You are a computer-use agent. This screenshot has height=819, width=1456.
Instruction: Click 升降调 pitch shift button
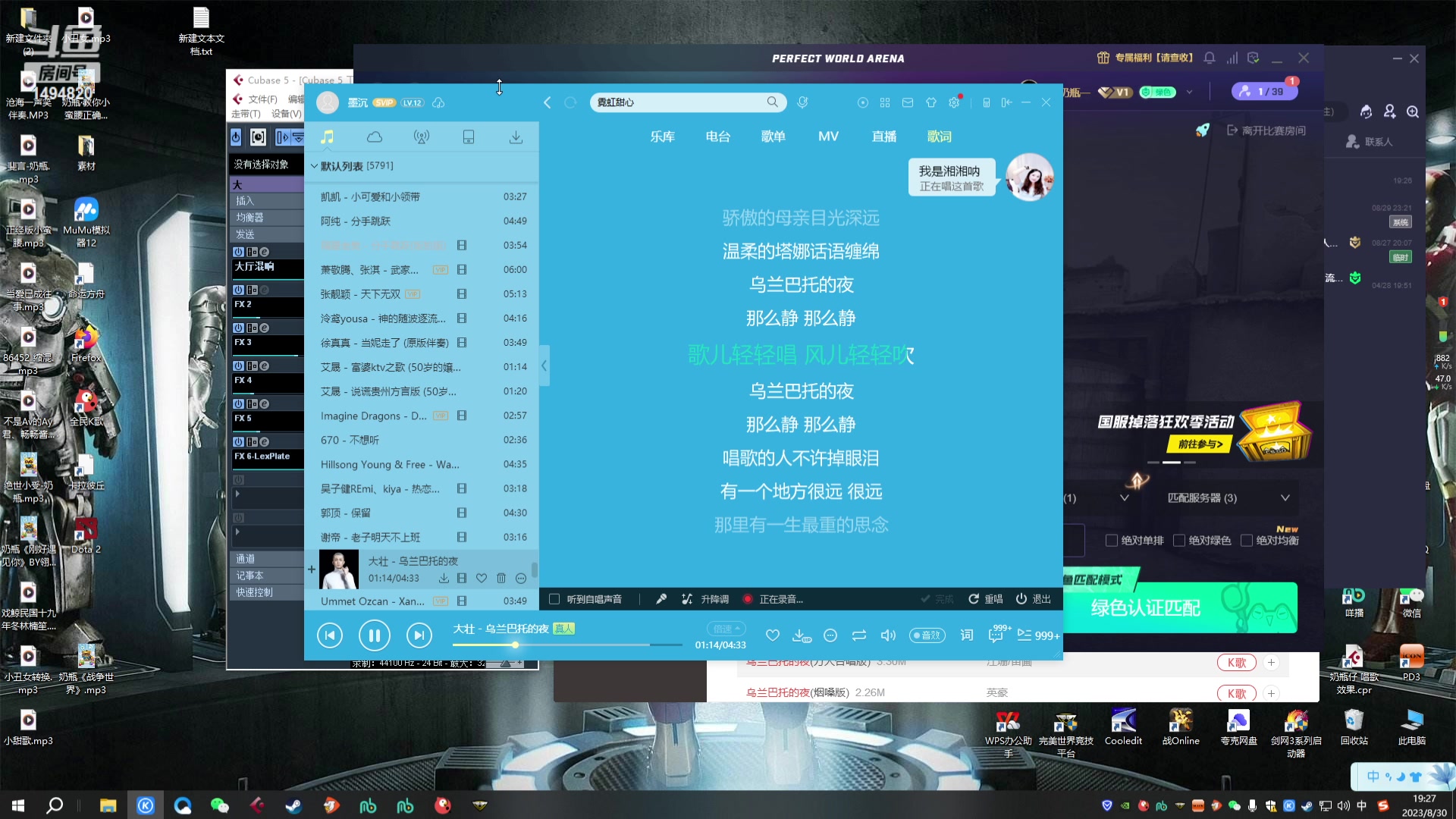[706, 599]
